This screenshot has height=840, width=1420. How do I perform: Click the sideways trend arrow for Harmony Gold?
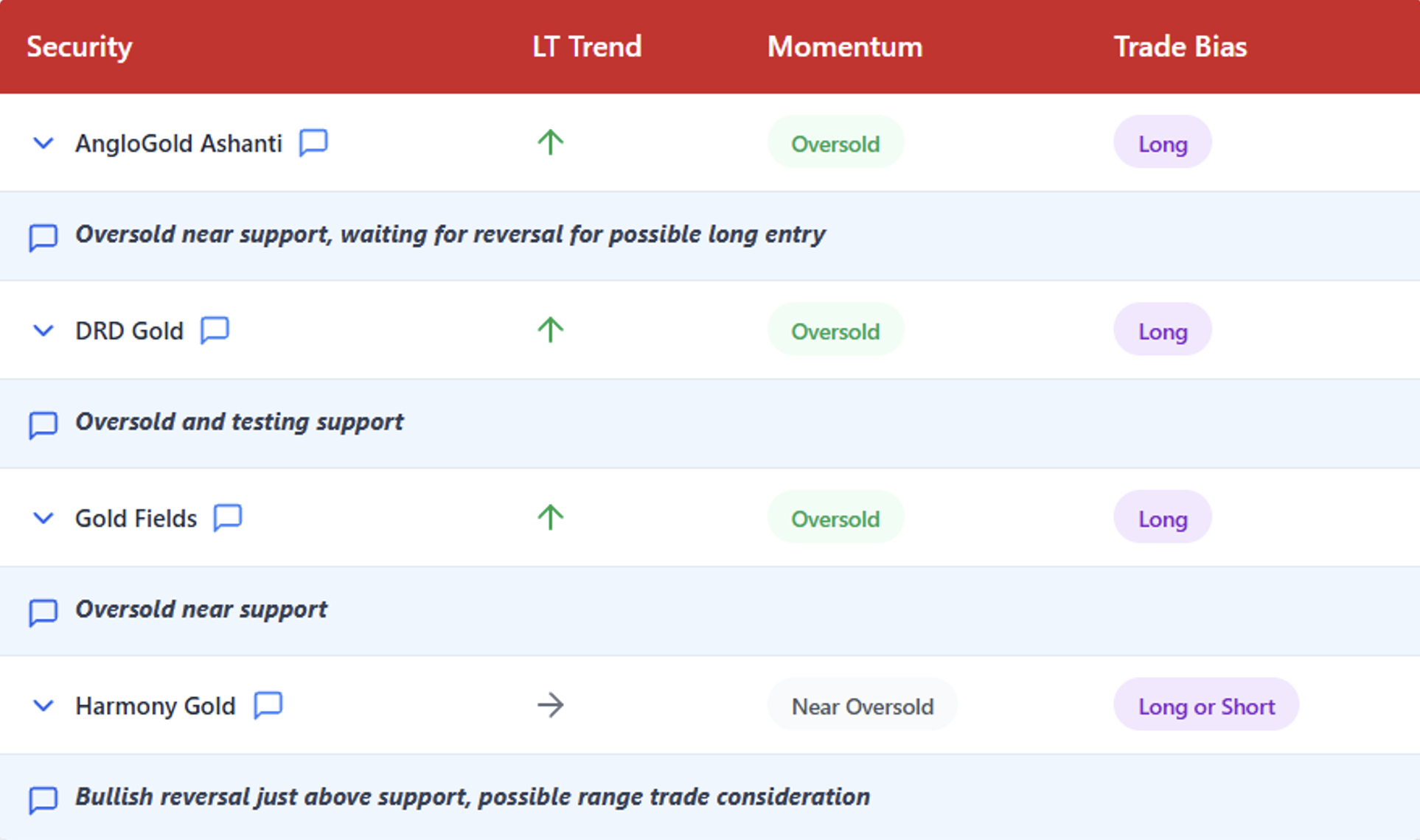pyautogui.click(x=550, y=705)
